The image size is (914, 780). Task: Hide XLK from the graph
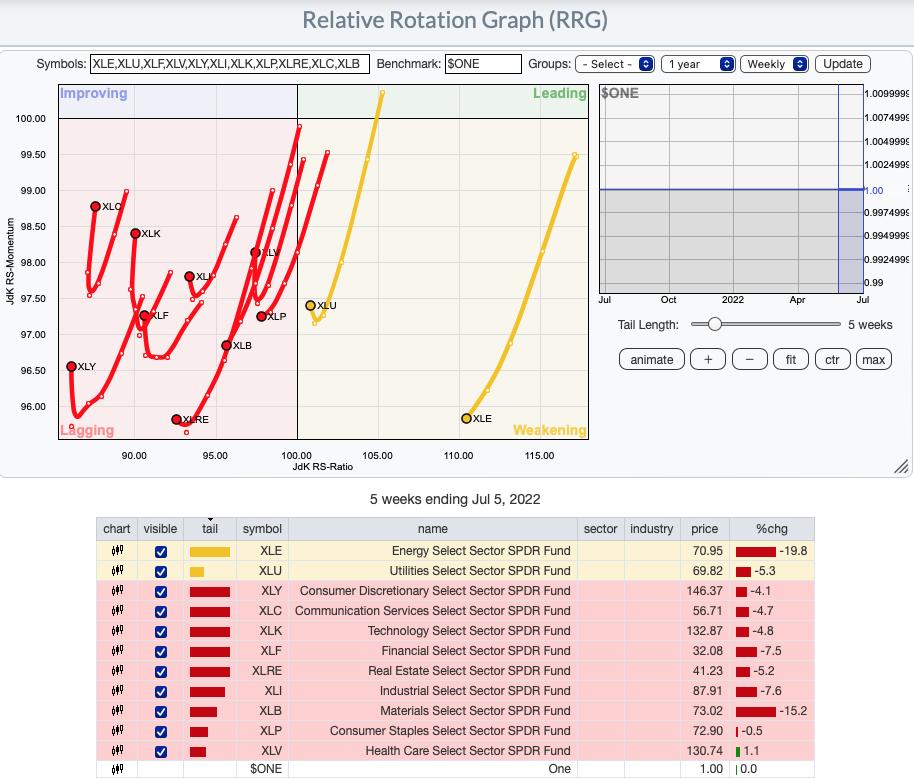(161, 631)
